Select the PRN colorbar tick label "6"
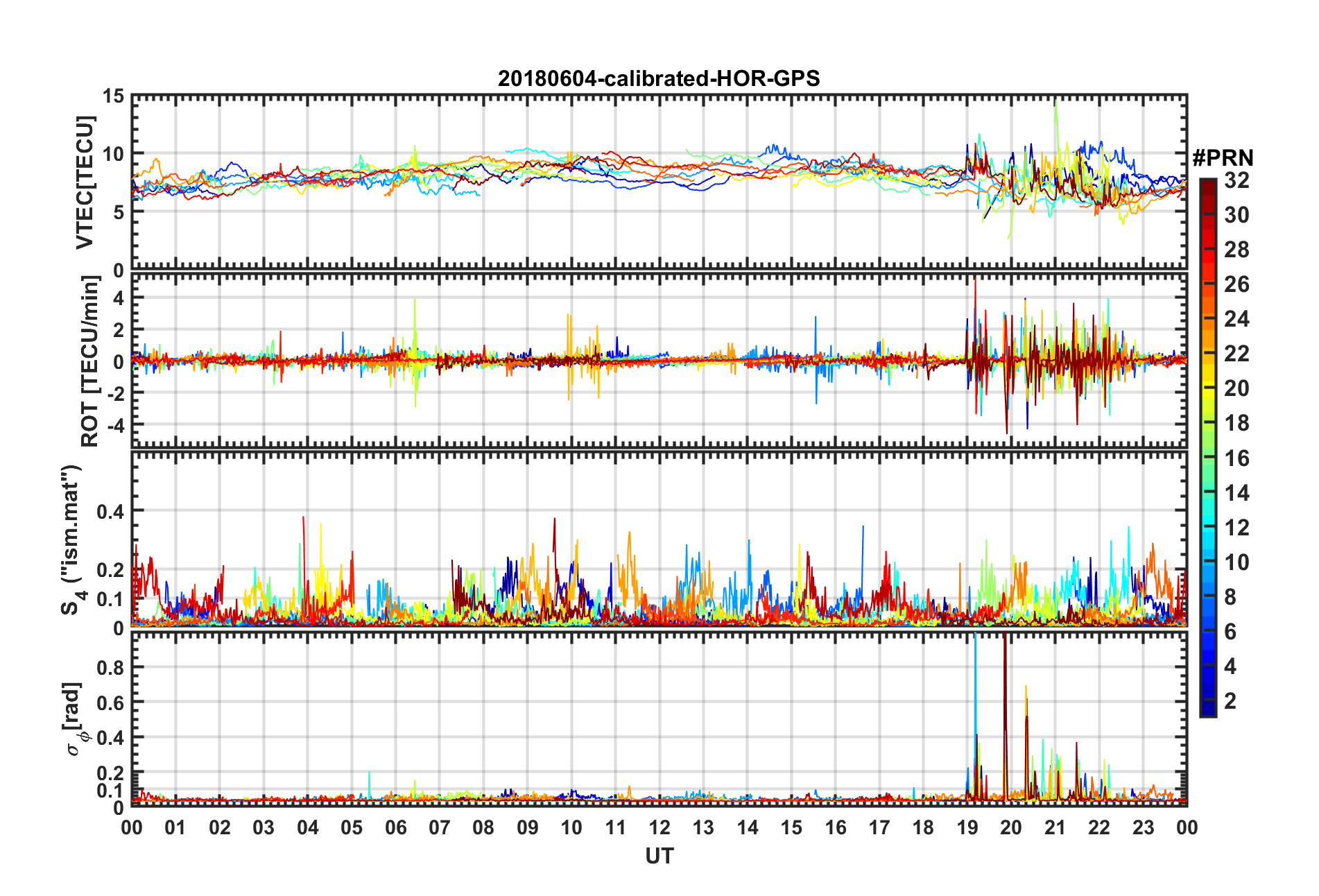Screen dimensions: 1319x896 click(1230, 632)
